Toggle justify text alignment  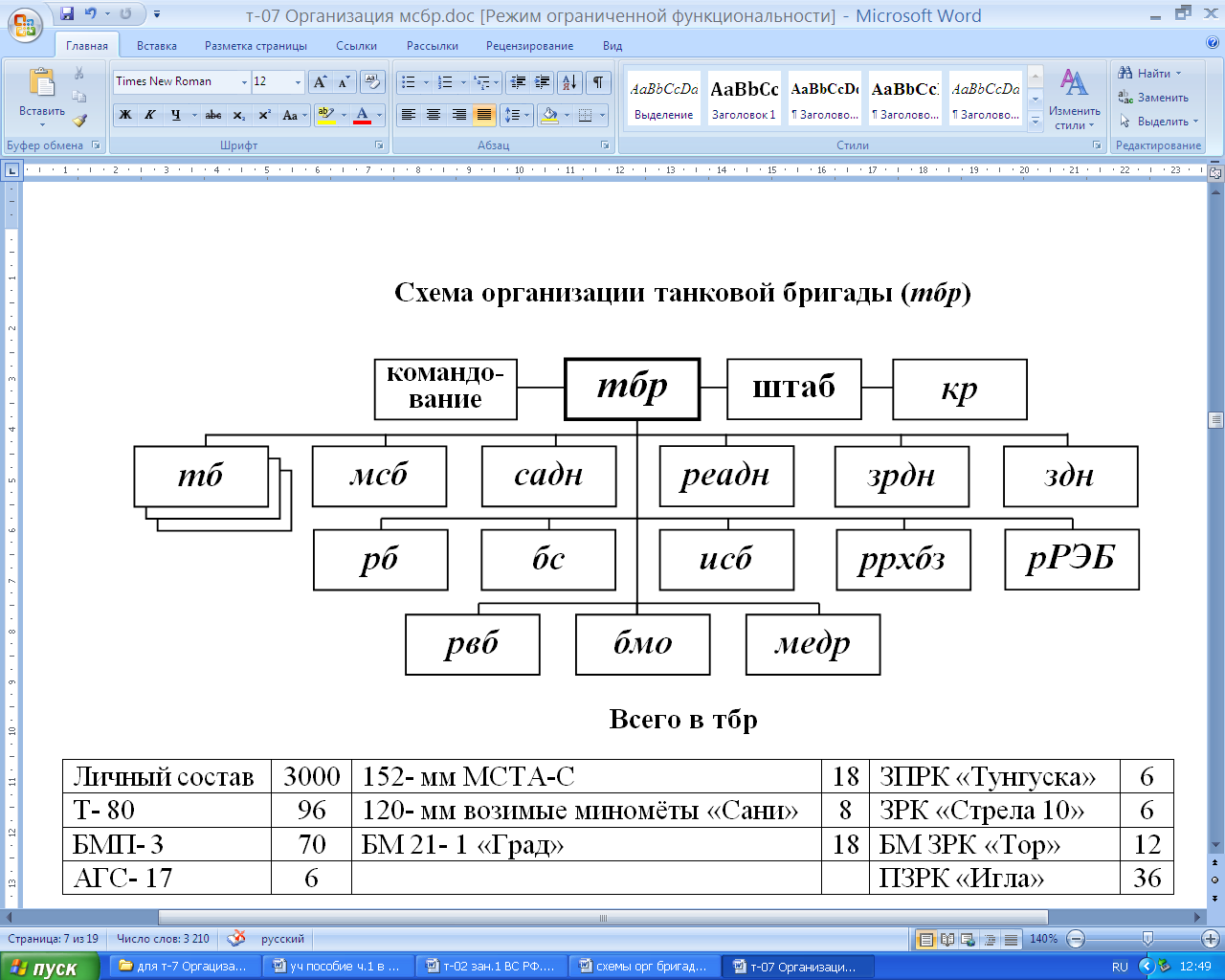[x=484, y=115]
